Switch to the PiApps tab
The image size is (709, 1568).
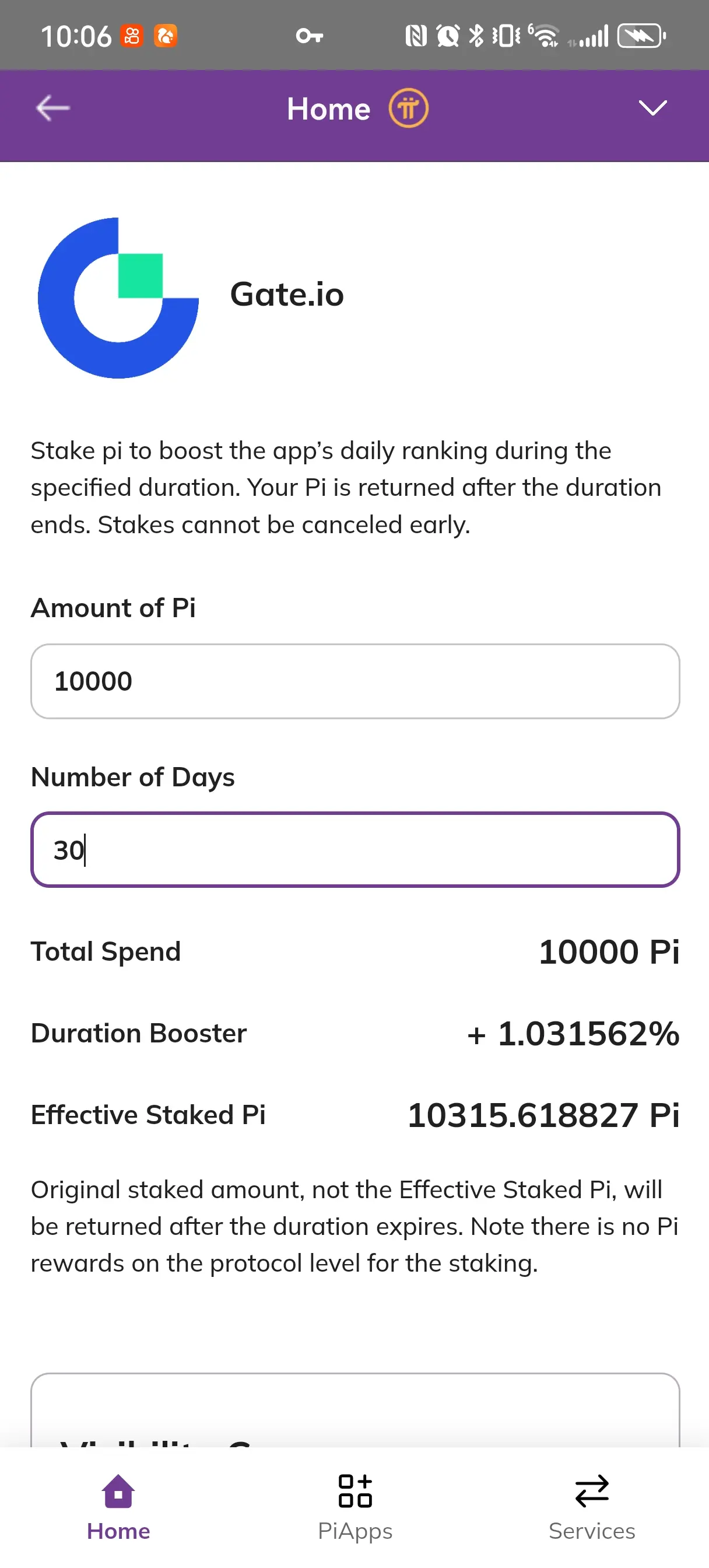[355, 1508]
